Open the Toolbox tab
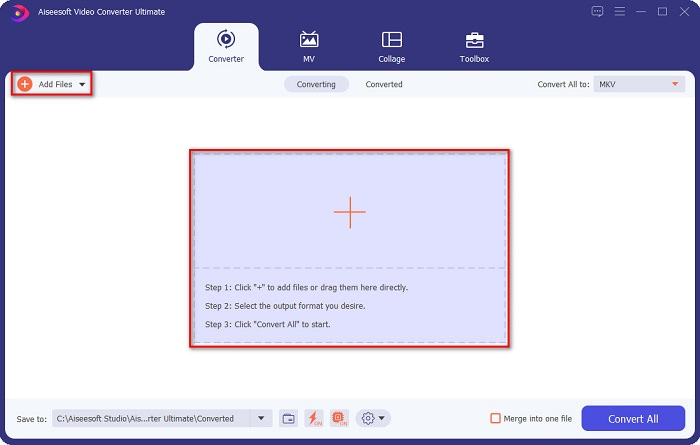This screenshot has width=700, height=445. click(x=474, y=46)
